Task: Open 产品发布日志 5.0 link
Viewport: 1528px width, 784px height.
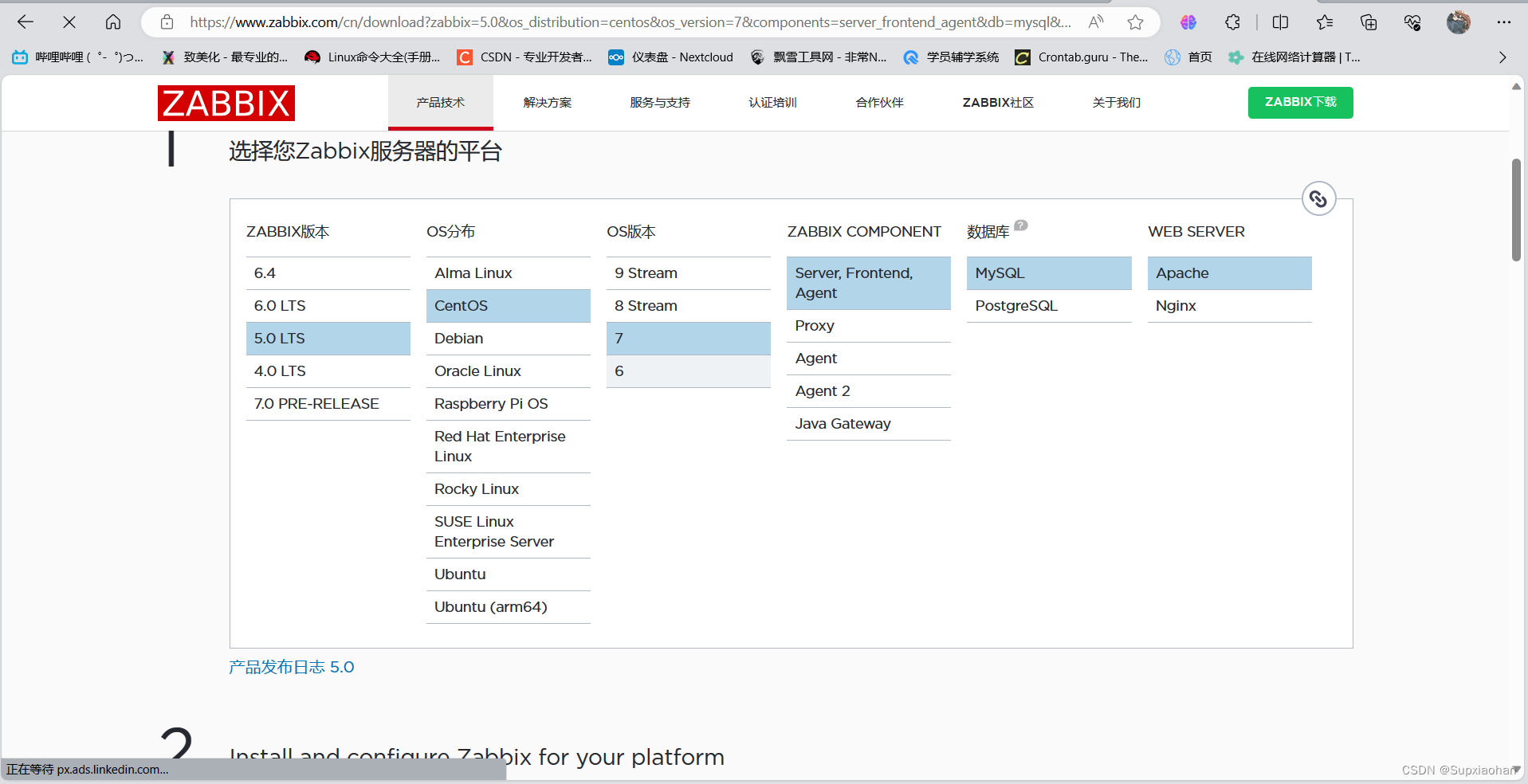Action: (291, 667)
